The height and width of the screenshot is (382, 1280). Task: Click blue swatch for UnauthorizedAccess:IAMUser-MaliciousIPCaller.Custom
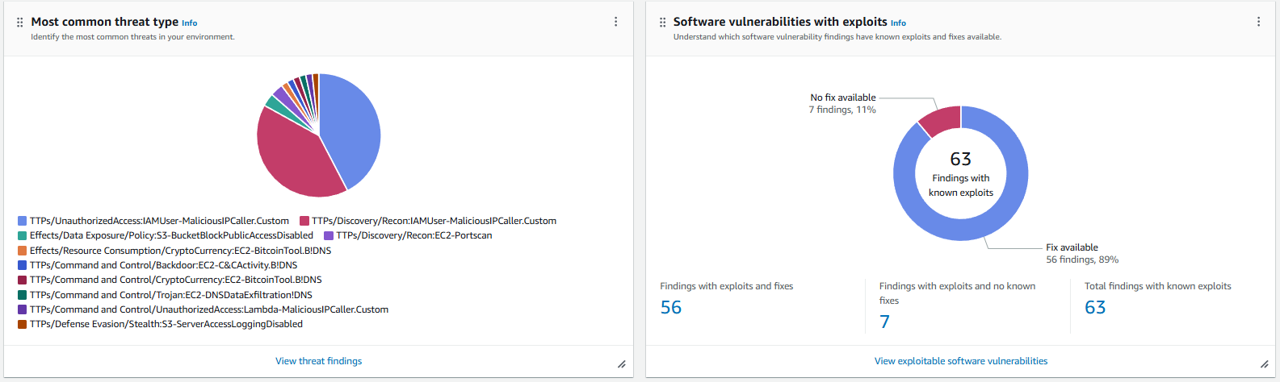pyautogui.click(x=22, y=220)
